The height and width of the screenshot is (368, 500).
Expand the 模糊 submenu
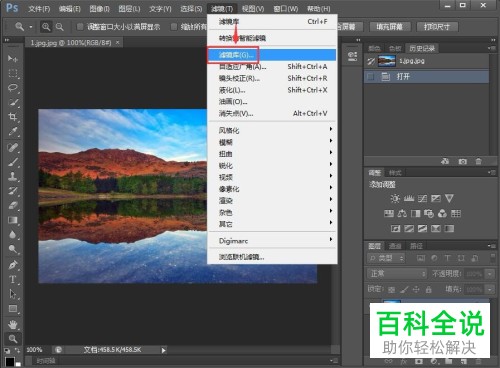click(x=272, y=142)
